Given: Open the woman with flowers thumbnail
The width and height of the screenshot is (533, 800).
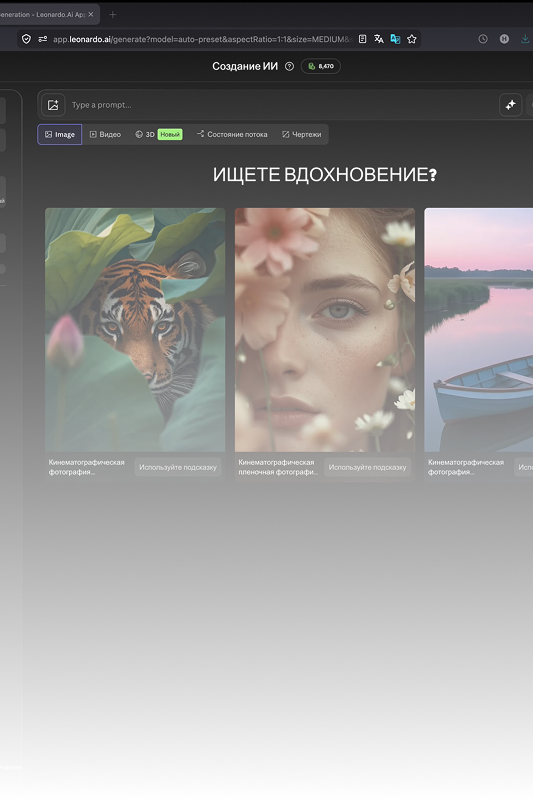Looking at the screenshot, I should click(325, 330).
